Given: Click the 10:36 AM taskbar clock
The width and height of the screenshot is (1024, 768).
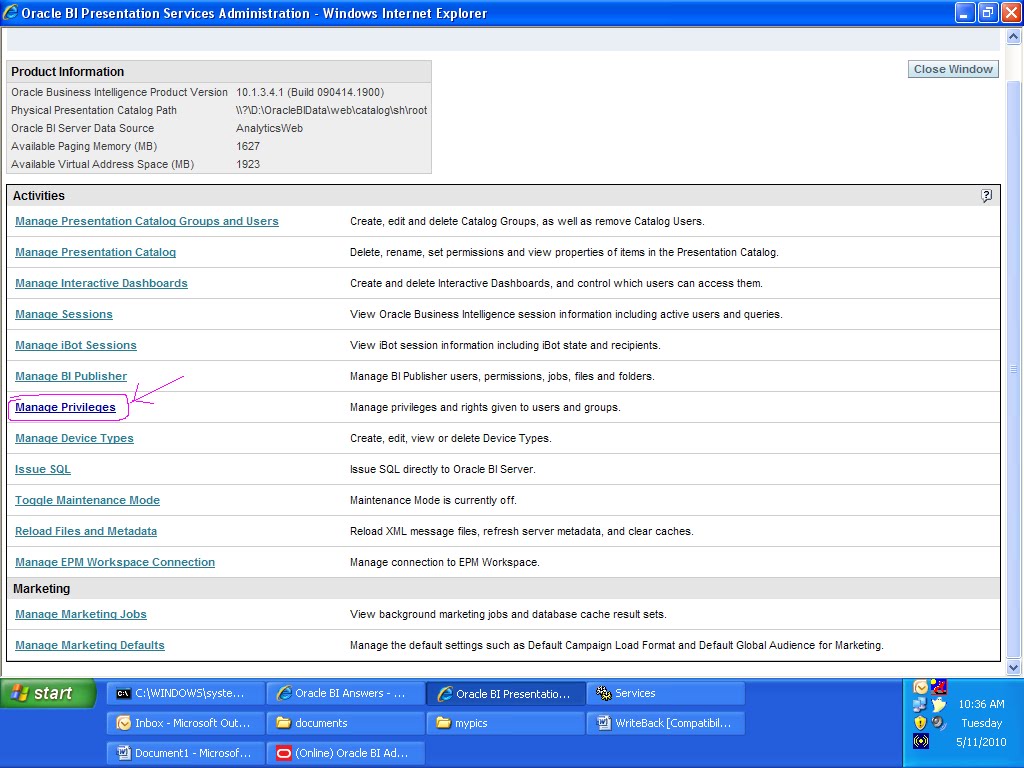Looking at the screenshot, I should click(x=981, y=704).
